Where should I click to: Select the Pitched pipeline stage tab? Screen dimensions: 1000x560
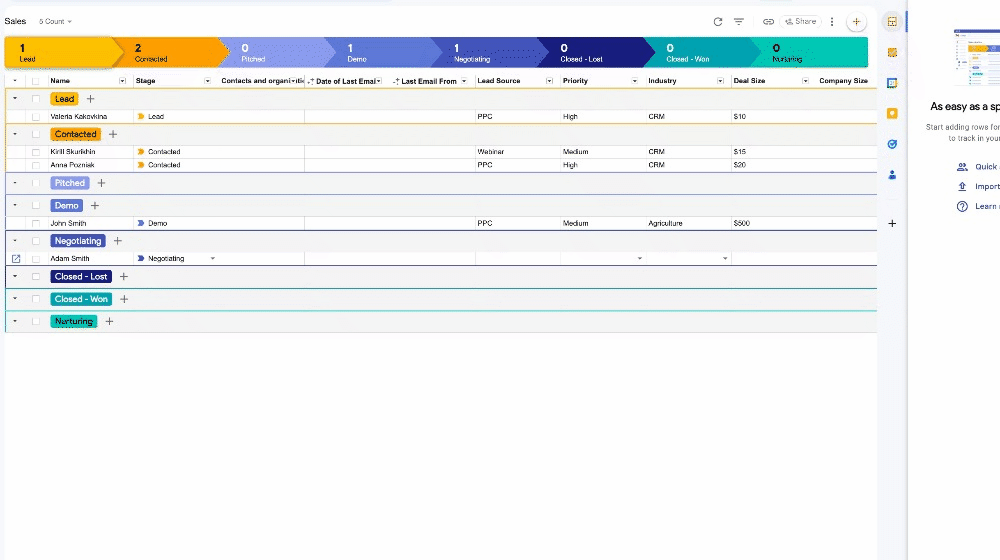[x=278, y=52]
